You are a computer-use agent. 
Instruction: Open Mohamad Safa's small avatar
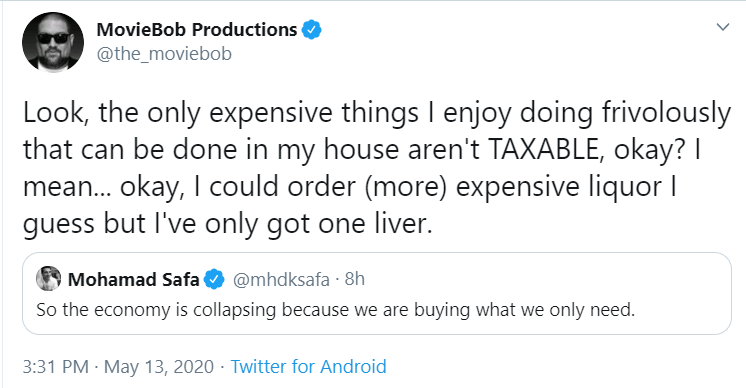tap(49, 279)
